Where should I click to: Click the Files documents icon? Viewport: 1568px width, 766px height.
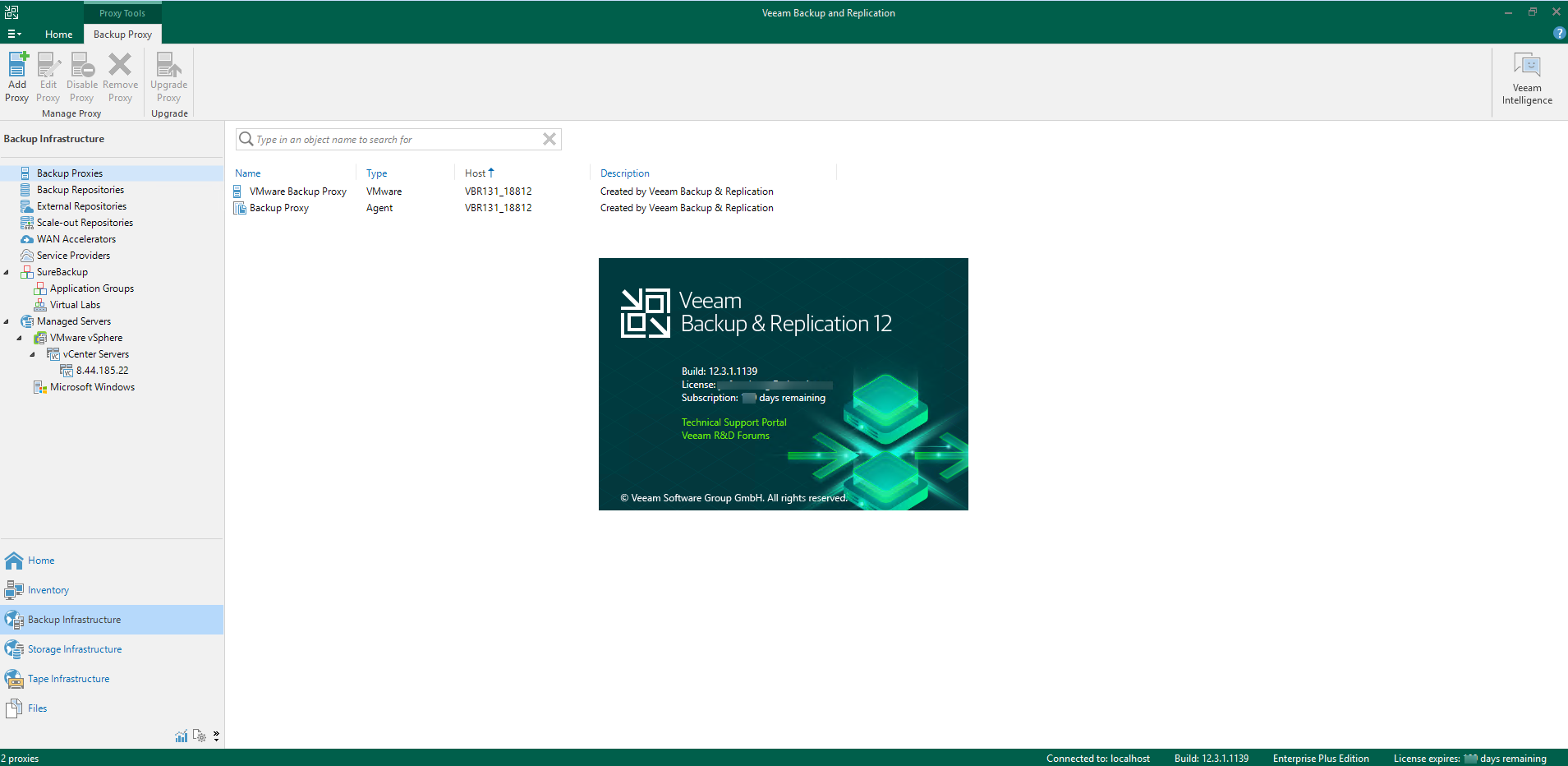pyautogui.click(x=14, y=708)
